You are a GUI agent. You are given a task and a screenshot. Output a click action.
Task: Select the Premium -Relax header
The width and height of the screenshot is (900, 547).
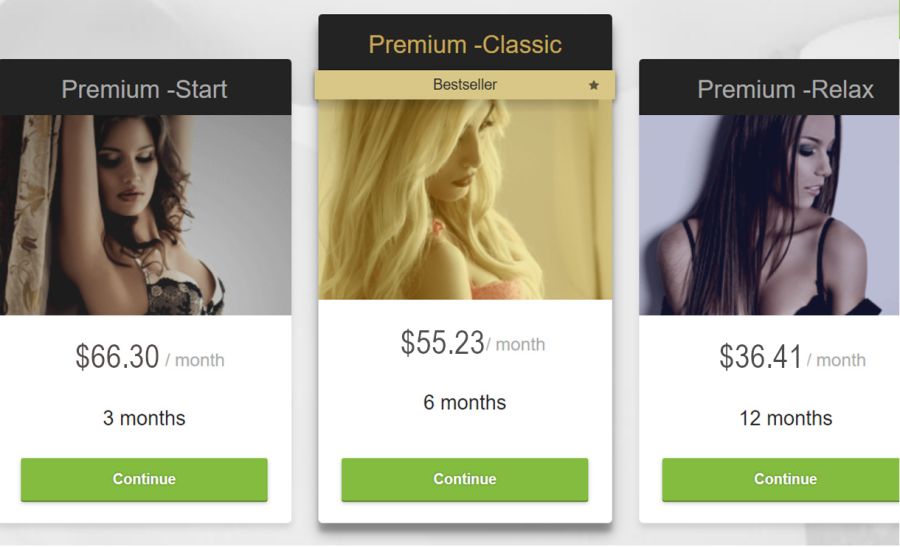coord(785,89)
